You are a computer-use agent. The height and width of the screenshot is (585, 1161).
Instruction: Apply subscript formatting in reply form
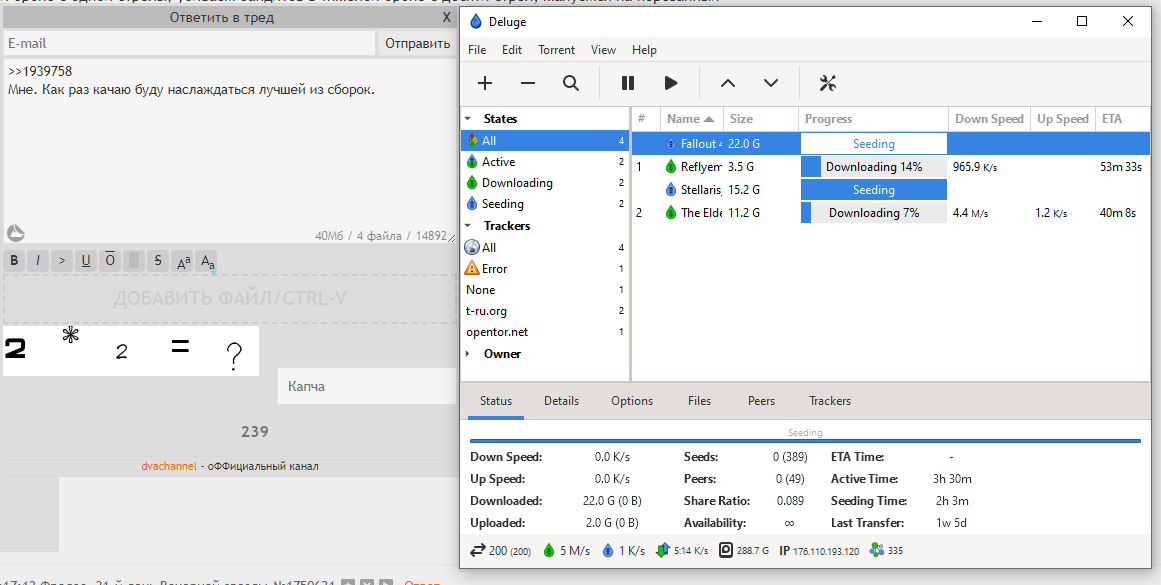(207, 261)
